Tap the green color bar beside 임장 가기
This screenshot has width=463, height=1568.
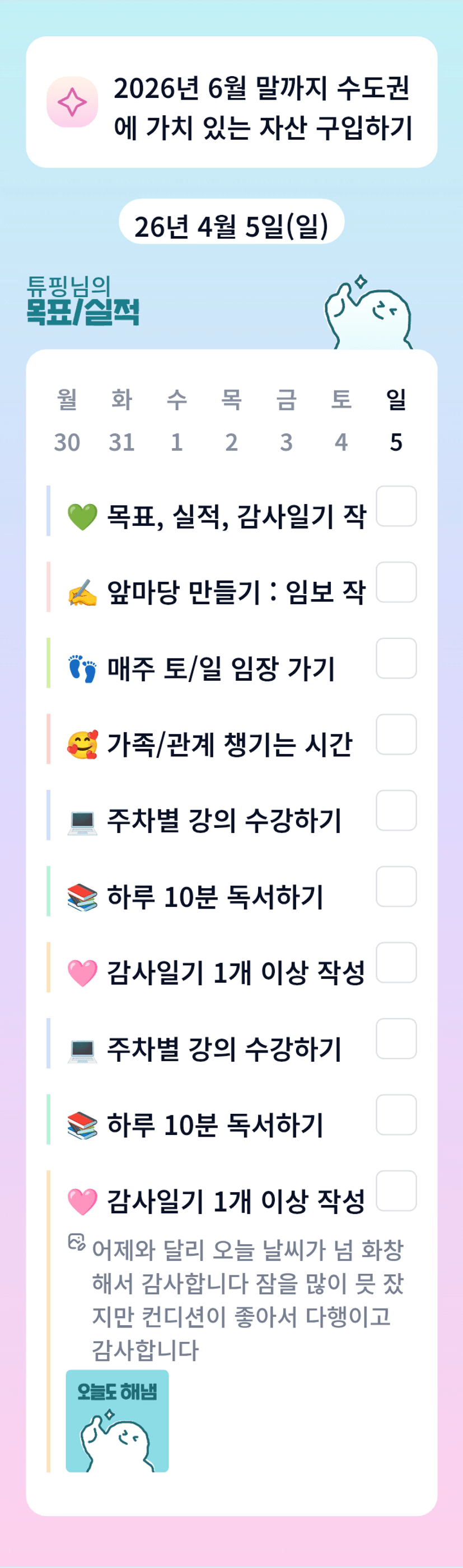[x=49, y=663]
